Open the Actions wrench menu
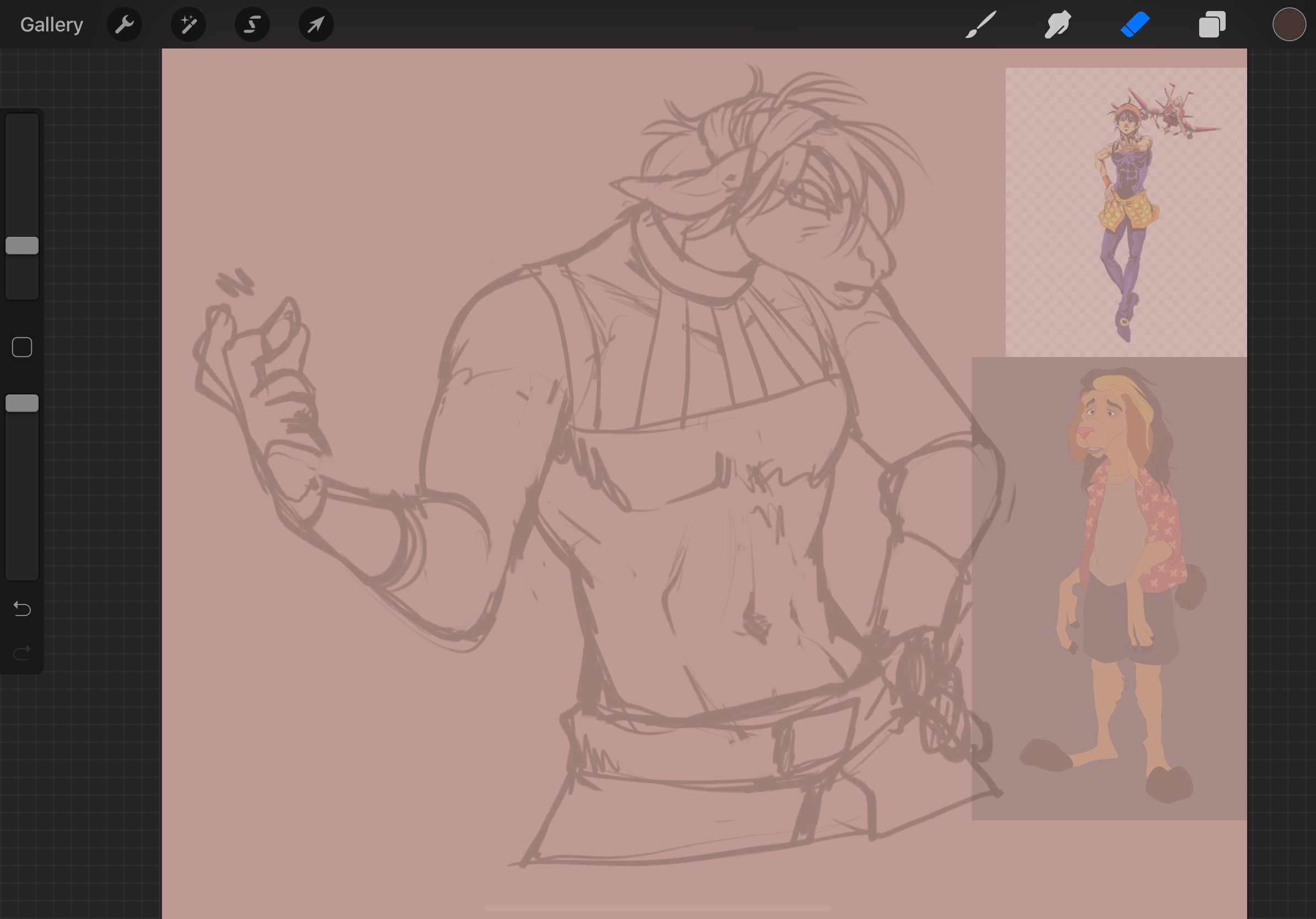The height and width of the screenshot is (919, 1316). pos(125,25)
